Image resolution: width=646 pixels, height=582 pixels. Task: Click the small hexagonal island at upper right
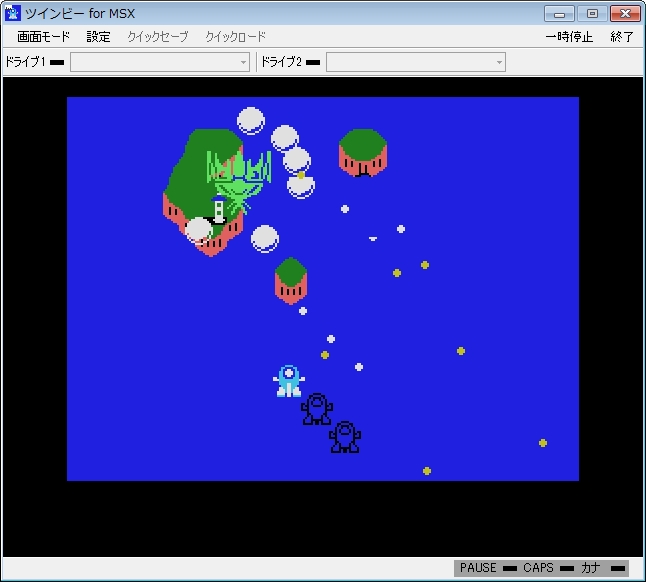(x=363, y=153)
